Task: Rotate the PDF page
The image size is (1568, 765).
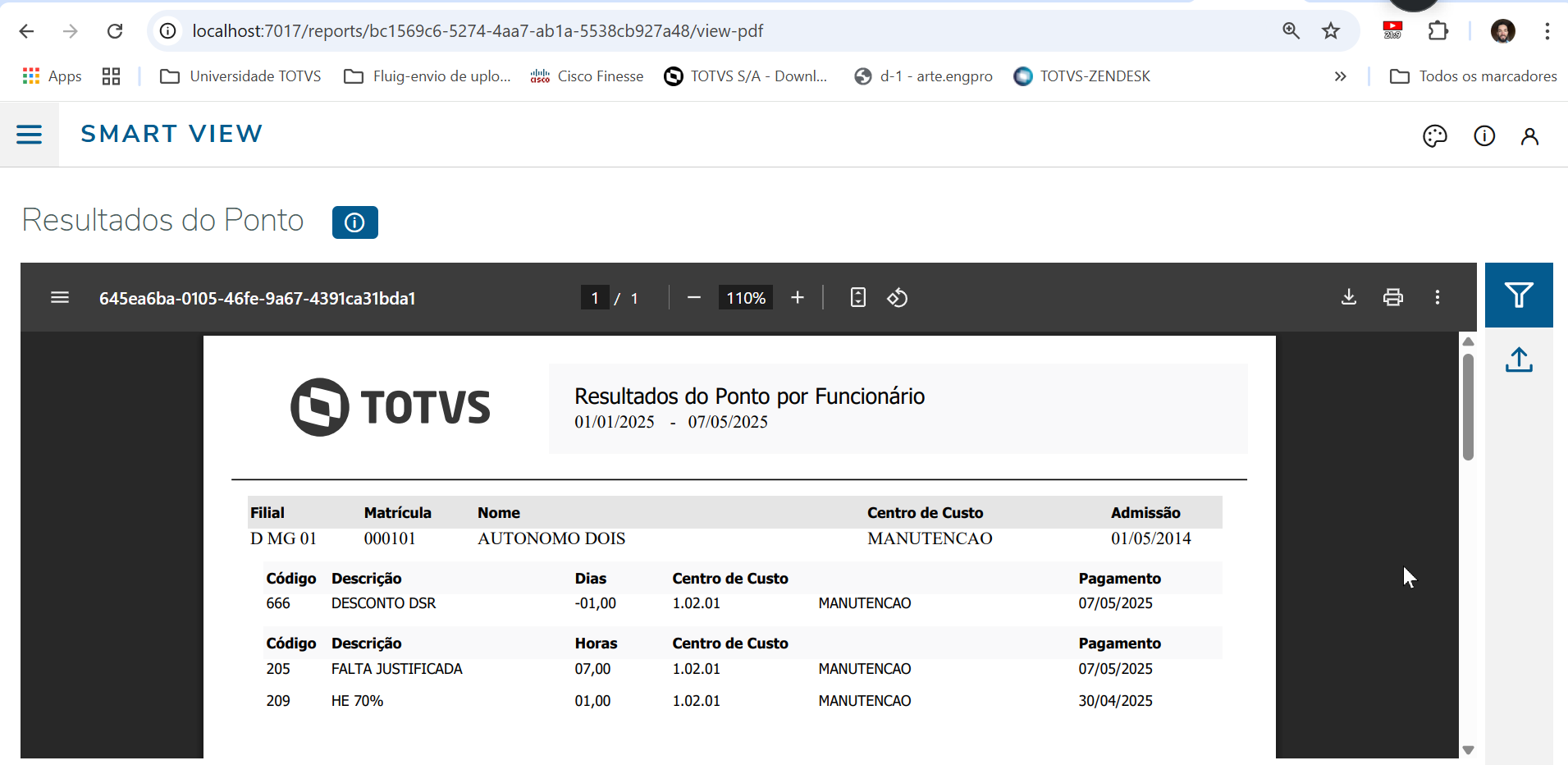Action: tap(897, 297)
